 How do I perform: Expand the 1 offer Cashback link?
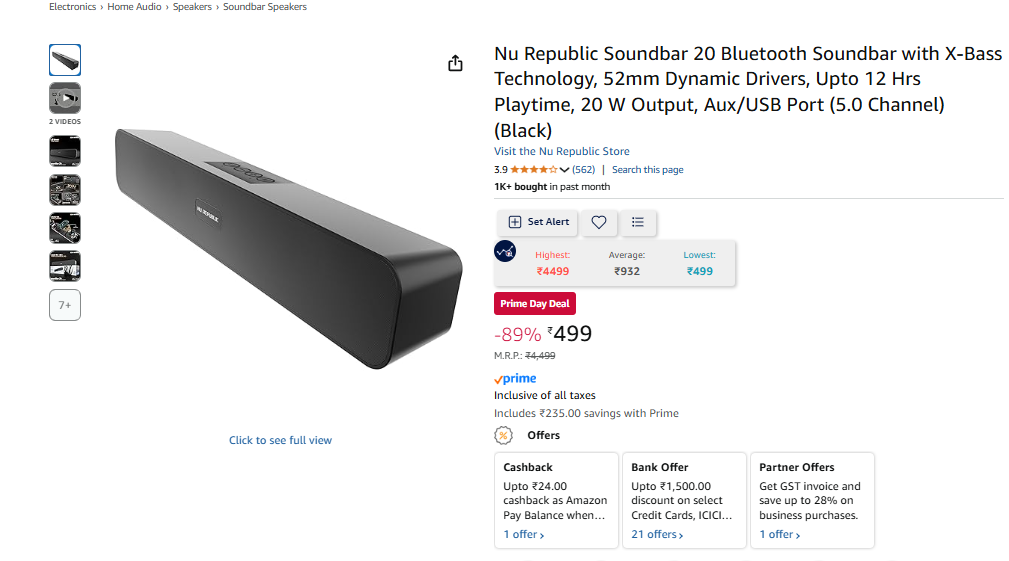coord(523,535)
